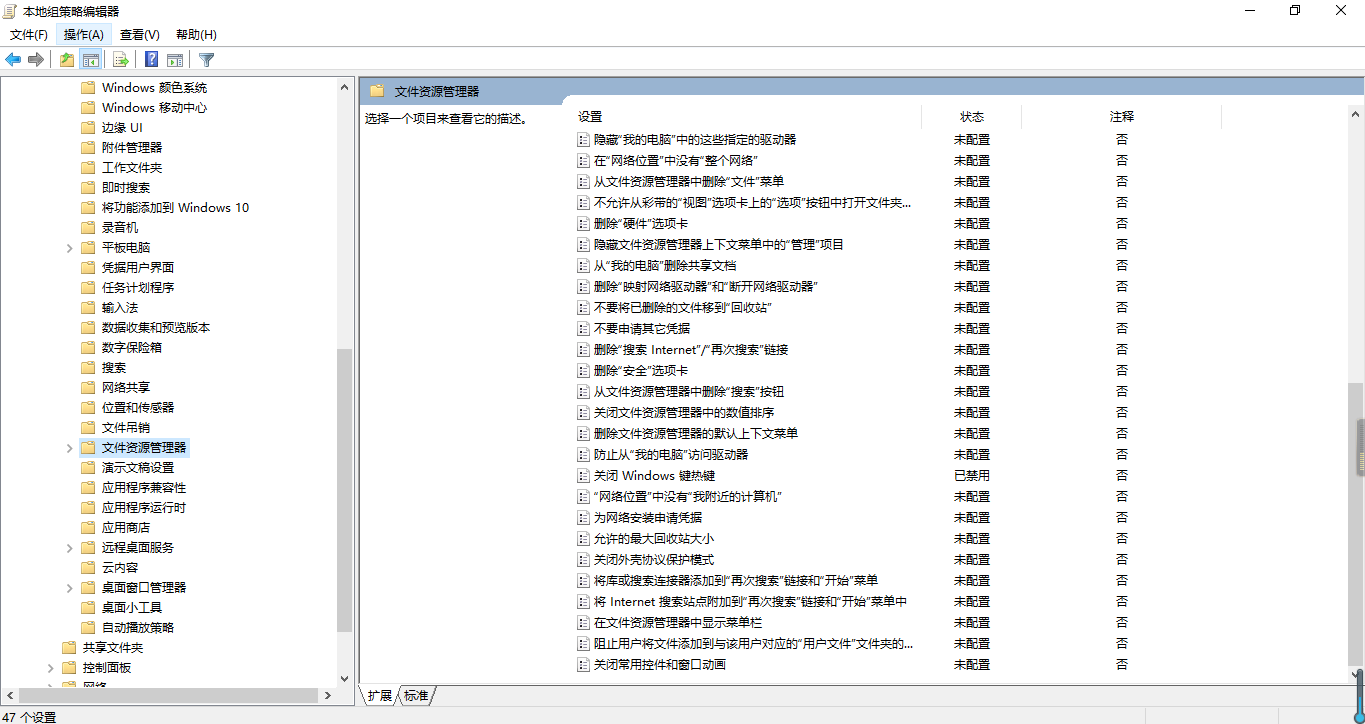Viewport: 1365px width, 724px height.
Task: Toggle Show/Hide Action Pane toolbar icon
Action: tap(175, 60)
